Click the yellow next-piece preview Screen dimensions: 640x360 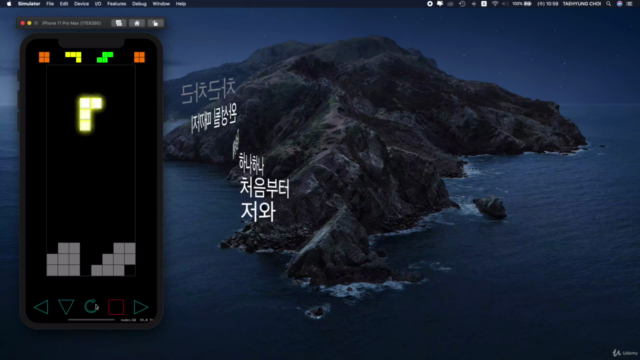(73, 57)
